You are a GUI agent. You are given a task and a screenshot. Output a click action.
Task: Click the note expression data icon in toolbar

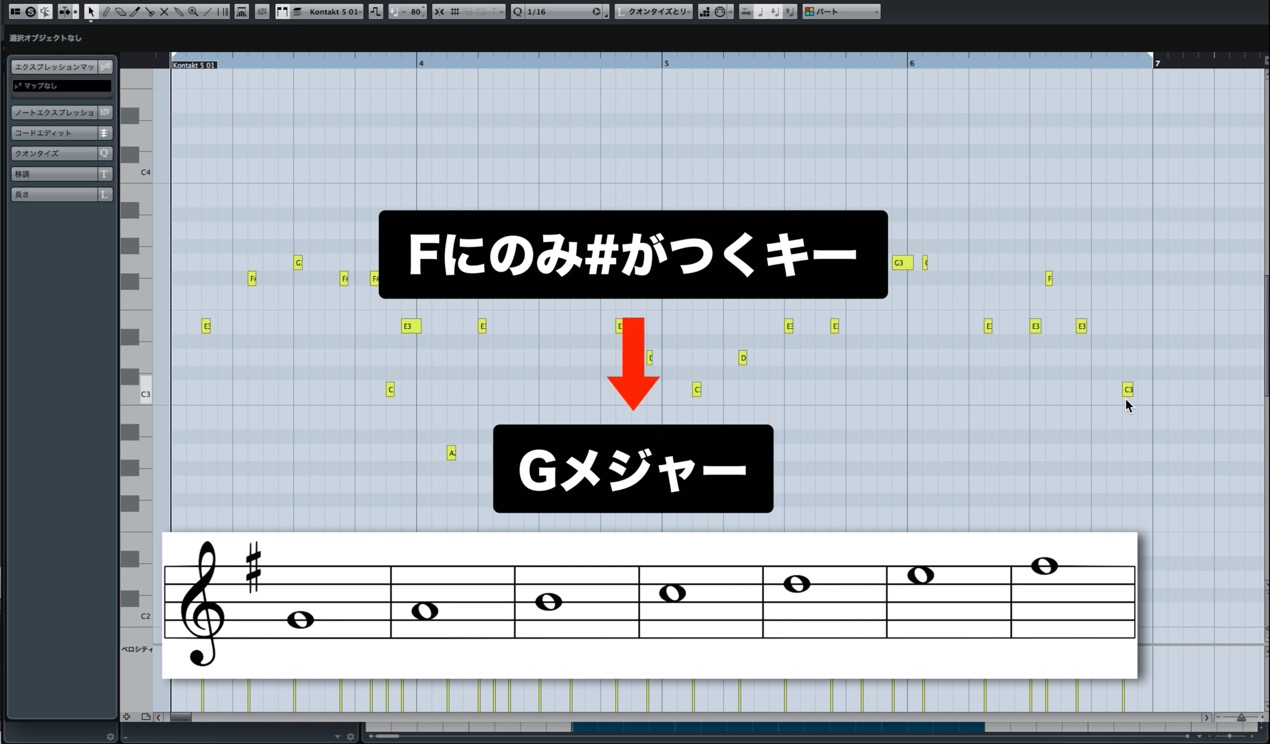[261, 12]
